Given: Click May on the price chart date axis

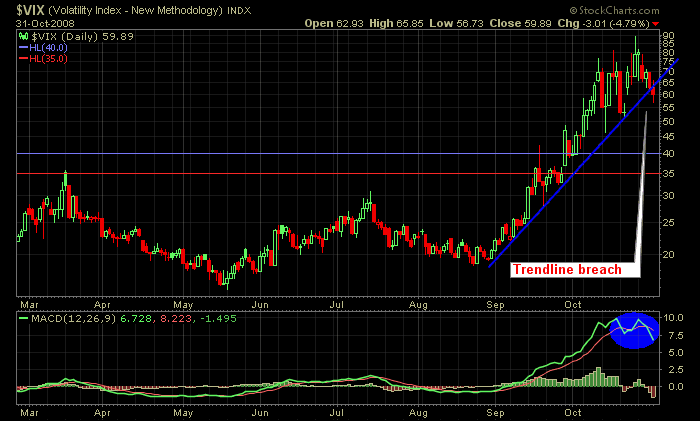Looking at the screenshot, I should pyautogui.click(x=183, y=304).
